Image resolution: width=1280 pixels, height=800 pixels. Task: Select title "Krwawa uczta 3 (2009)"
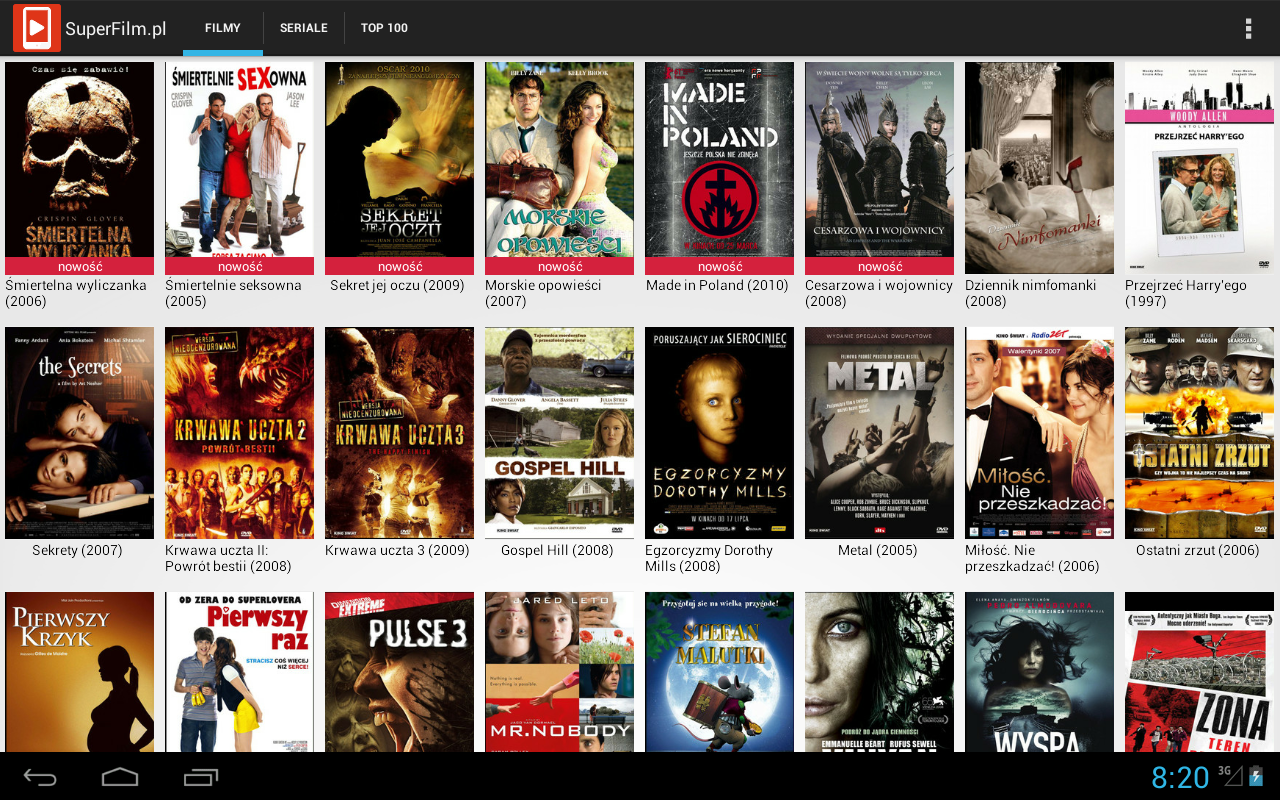point(397,550)
